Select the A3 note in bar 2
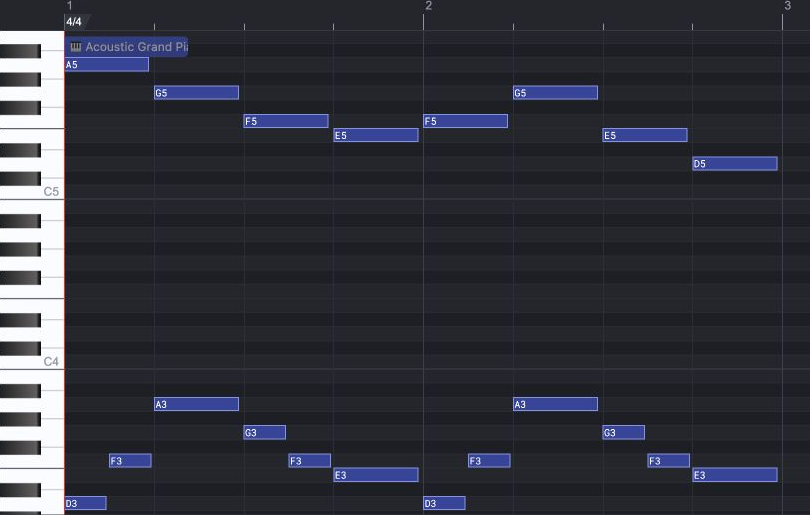 555,404
